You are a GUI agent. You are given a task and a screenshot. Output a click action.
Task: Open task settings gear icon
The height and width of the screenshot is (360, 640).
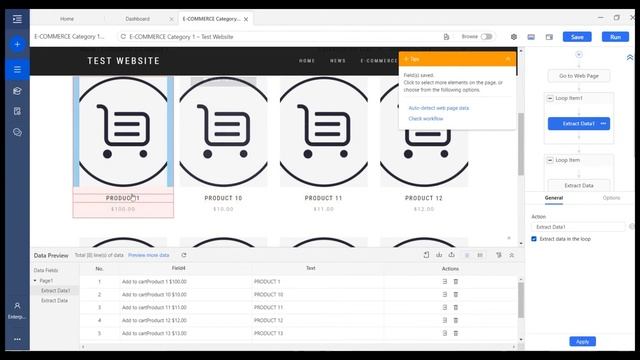(x=514, y=37)
